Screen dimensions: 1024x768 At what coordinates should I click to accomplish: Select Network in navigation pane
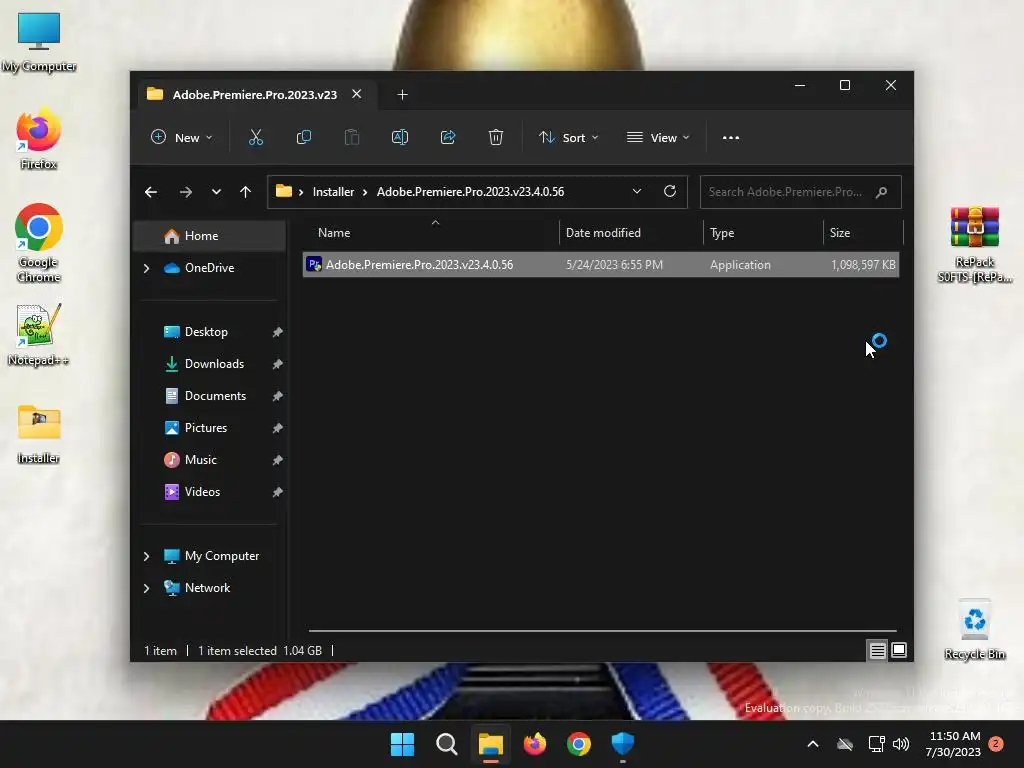(207, 588)
